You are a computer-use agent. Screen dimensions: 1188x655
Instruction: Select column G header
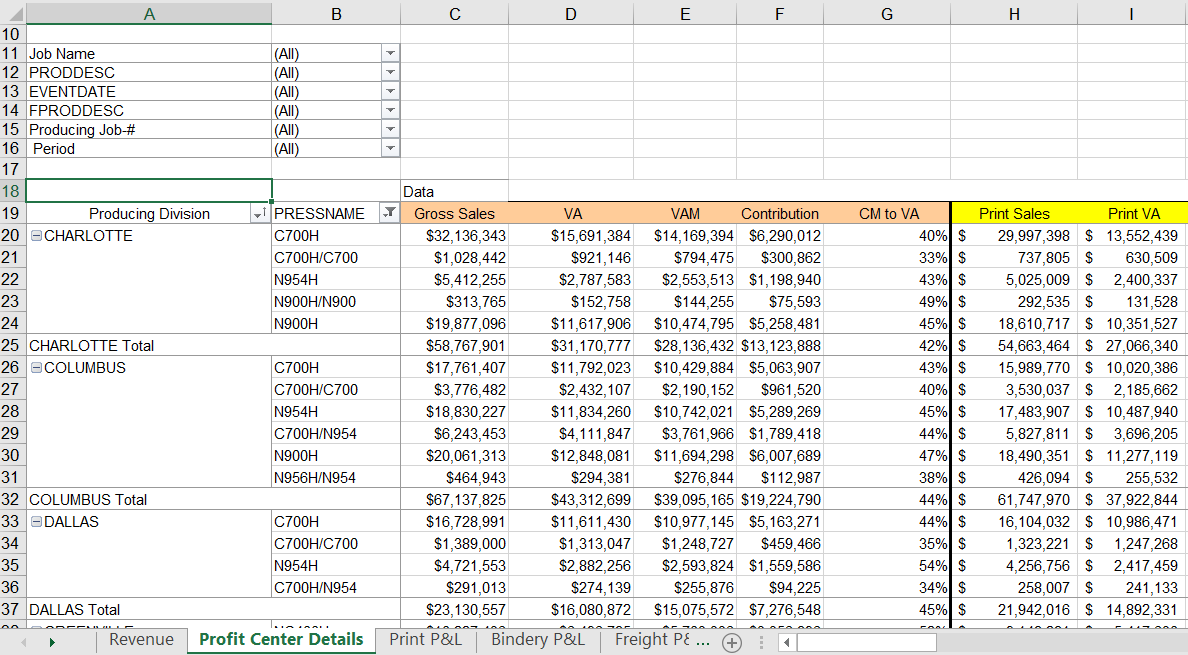[x=886, y=12]
